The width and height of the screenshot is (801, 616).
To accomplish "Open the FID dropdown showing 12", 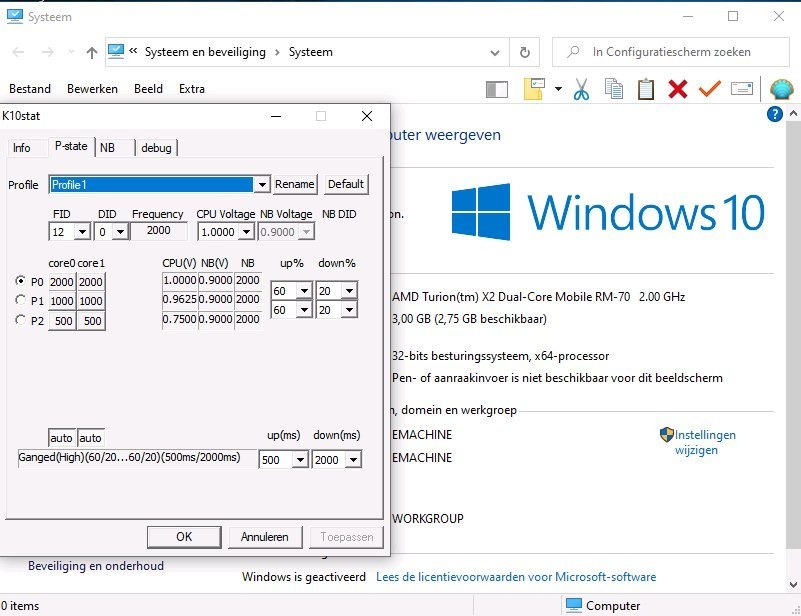I will click(82, 232).
